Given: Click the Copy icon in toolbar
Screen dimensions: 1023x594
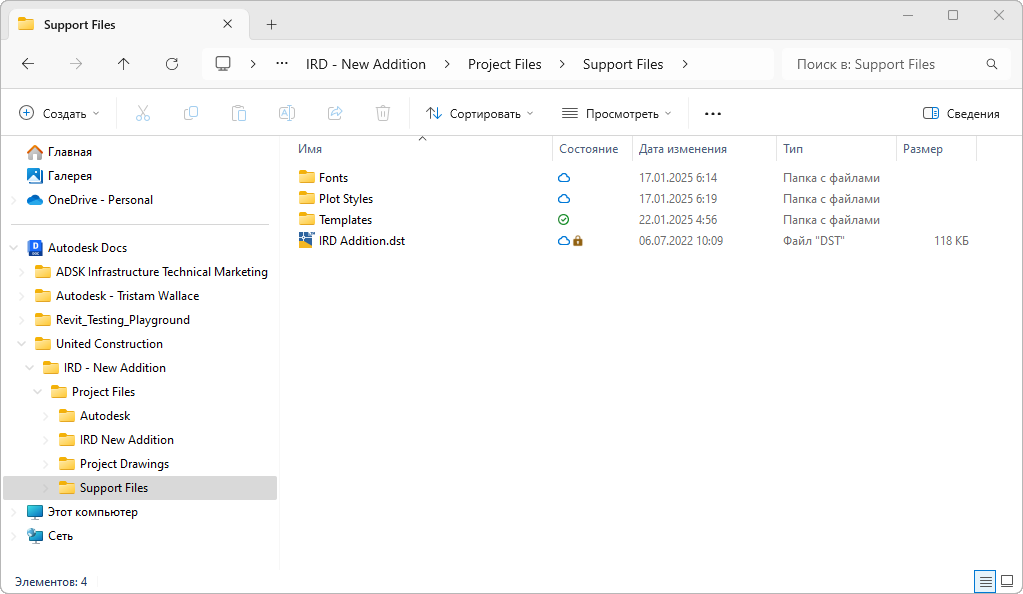Looking at the screenshot, I should tap(191, 113).
